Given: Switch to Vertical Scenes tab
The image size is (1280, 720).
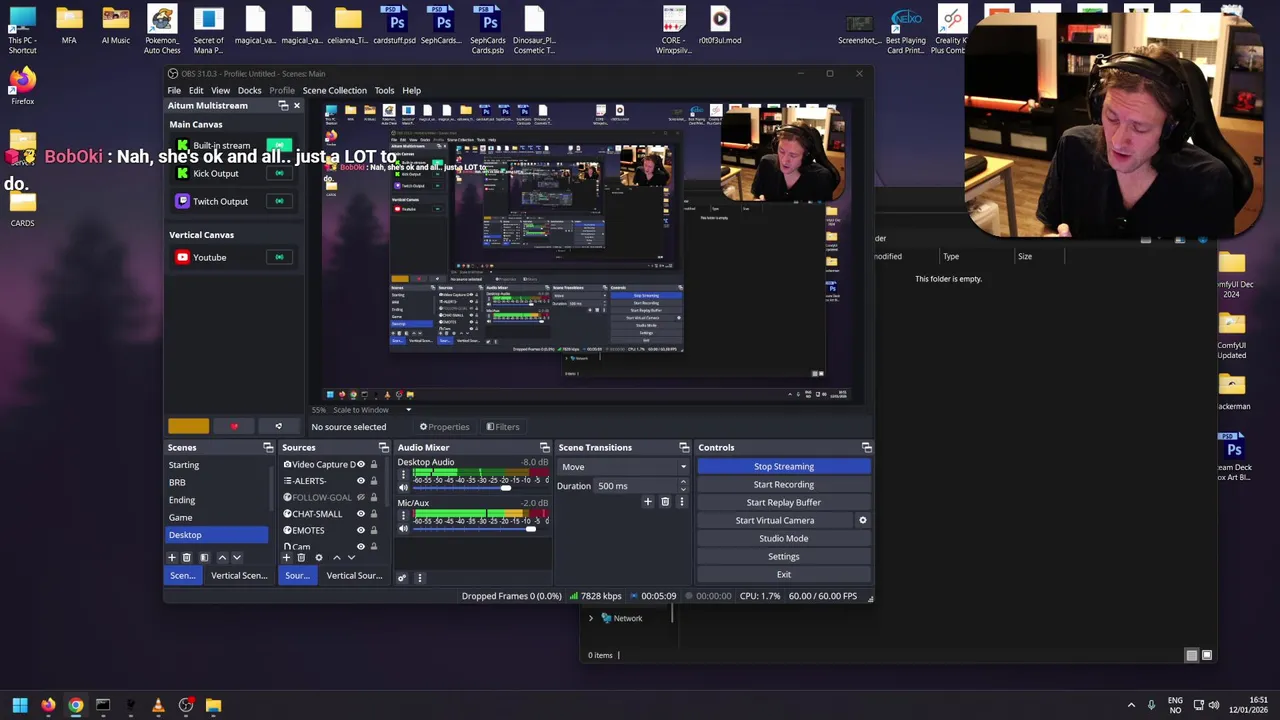Looking at the screenshot, I should point(239,575).
